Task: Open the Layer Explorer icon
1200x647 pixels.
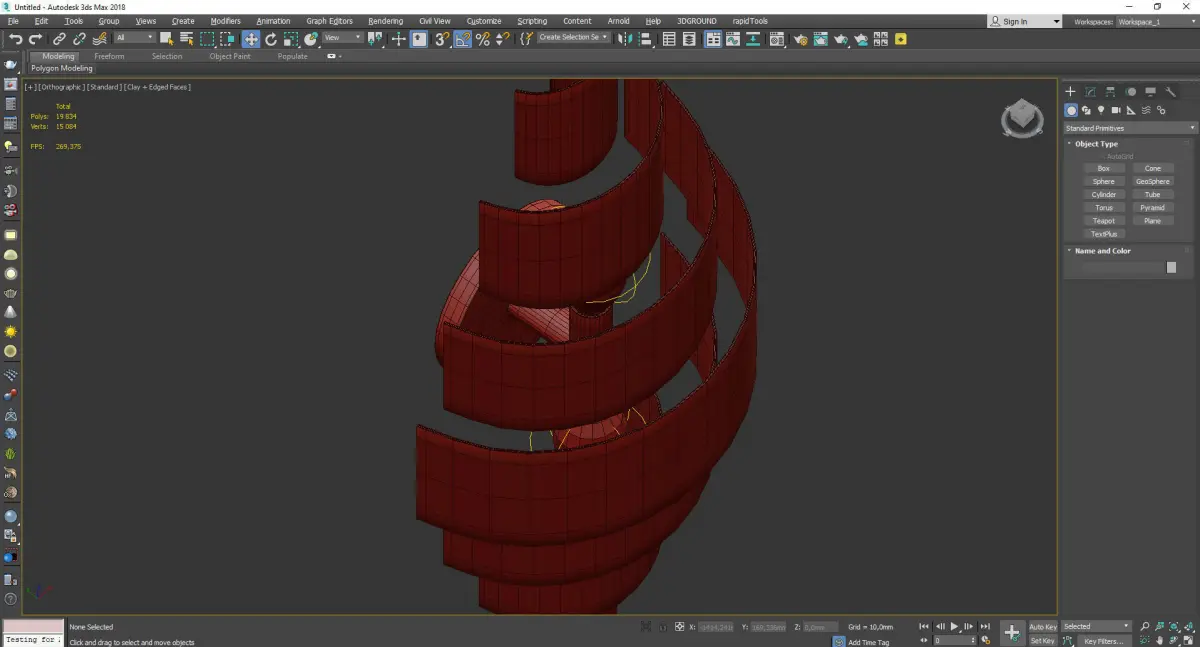Action: (689, 39)
